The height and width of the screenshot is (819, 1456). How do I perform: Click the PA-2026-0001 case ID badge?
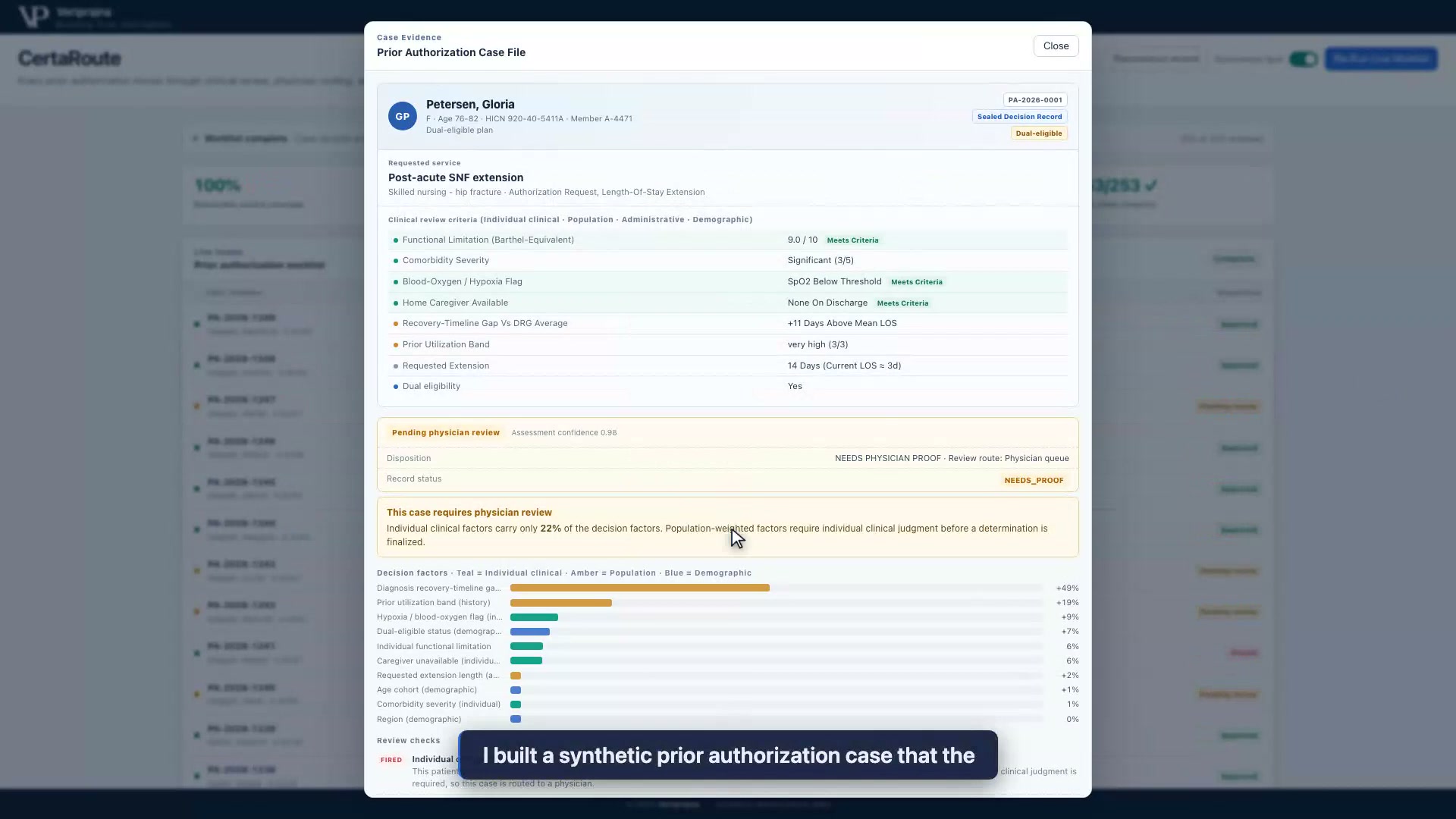click(x=1035, y=100)
